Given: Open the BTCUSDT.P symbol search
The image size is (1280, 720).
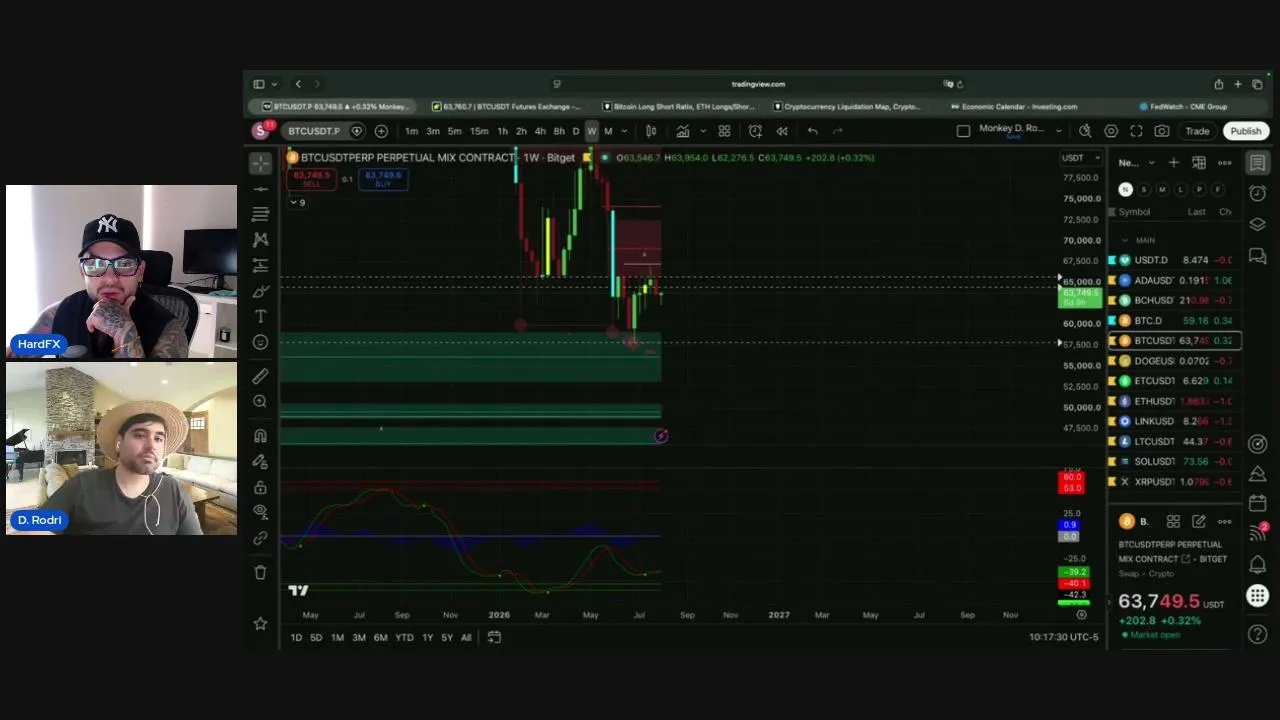Looking at the screenshot, I should 314,131.
